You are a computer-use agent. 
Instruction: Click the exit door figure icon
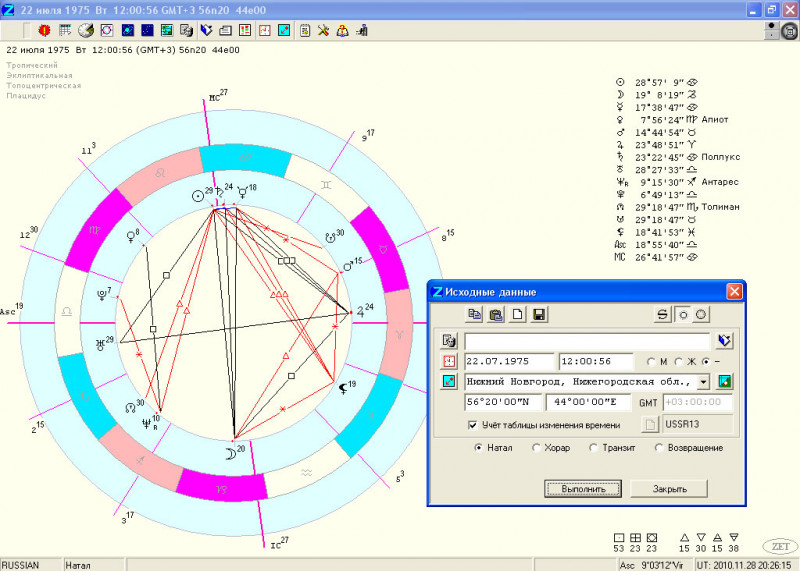tap(362, 31)
